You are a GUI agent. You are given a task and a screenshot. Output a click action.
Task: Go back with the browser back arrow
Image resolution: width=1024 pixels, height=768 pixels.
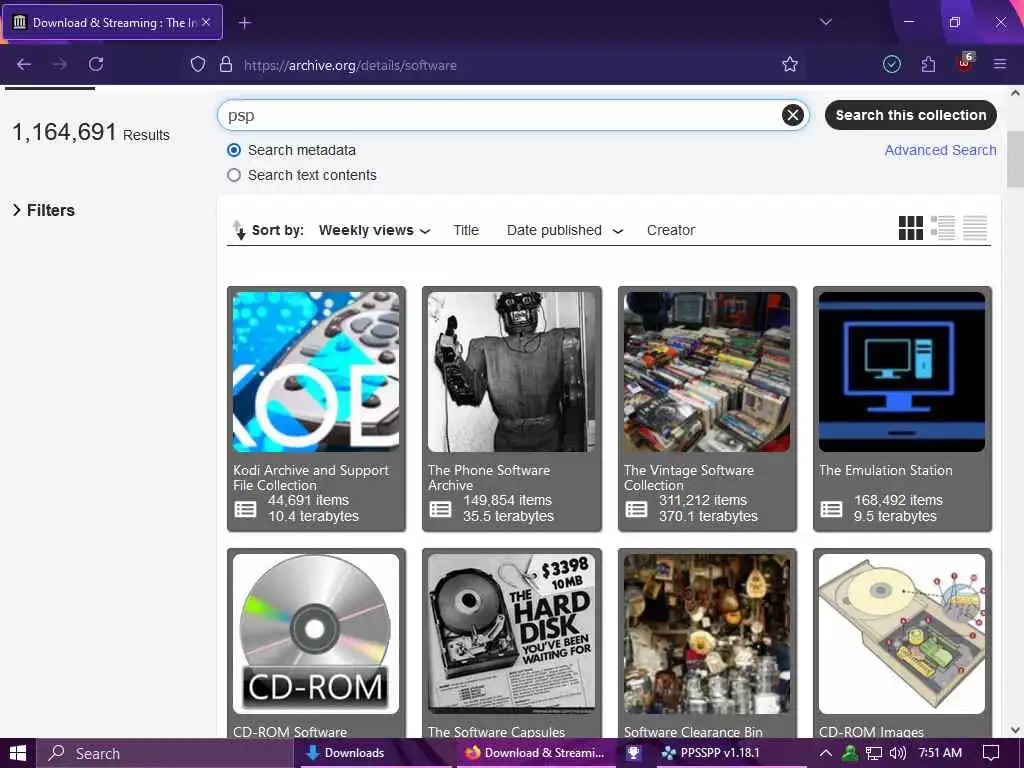coord(24,64)
